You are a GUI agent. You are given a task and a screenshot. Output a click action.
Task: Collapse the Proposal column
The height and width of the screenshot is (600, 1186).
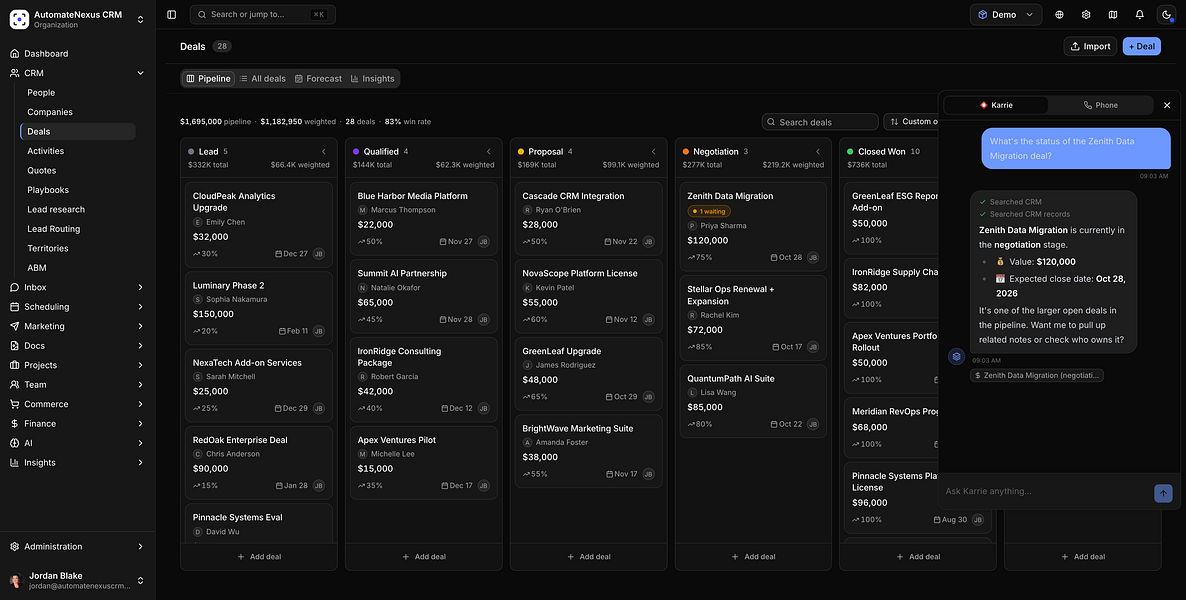pos(654,151)
